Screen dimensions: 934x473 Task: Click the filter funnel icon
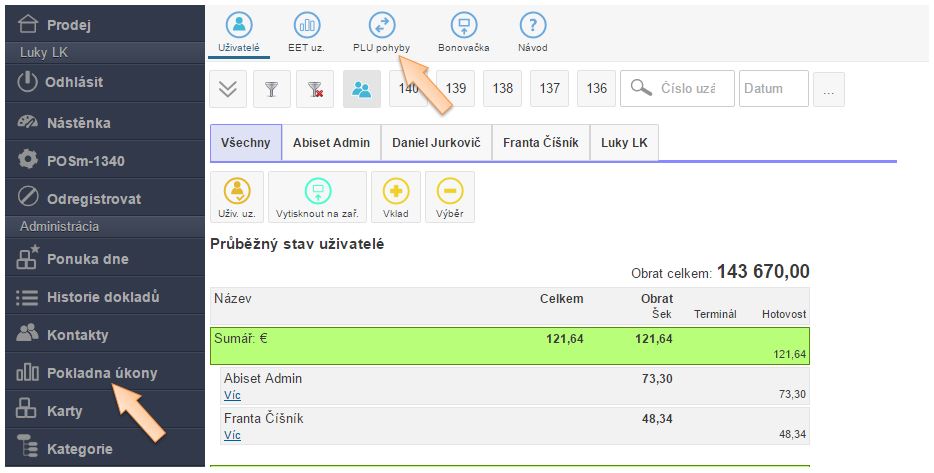271,89
